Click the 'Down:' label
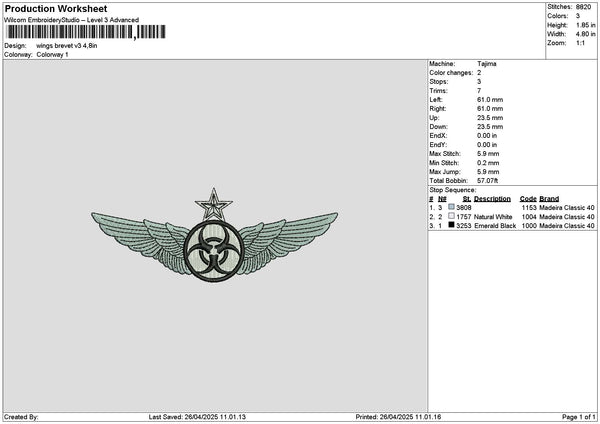600x424 pixels. point(439,127)
